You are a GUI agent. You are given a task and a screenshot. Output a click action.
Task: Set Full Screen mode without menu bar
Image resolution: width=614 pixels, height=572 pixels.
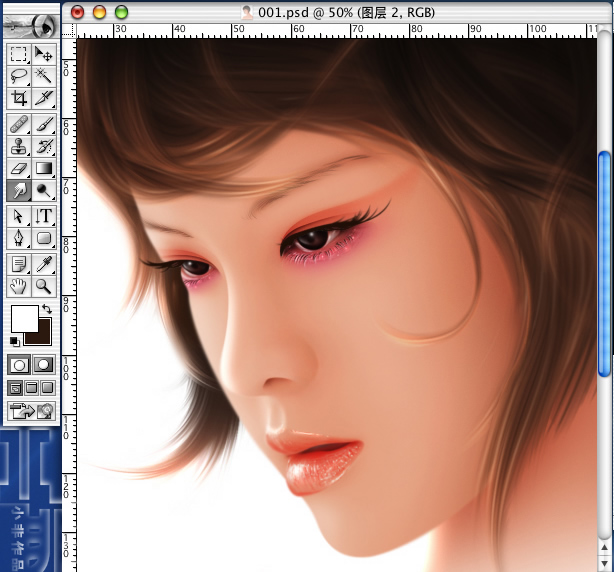click(47, 388)
